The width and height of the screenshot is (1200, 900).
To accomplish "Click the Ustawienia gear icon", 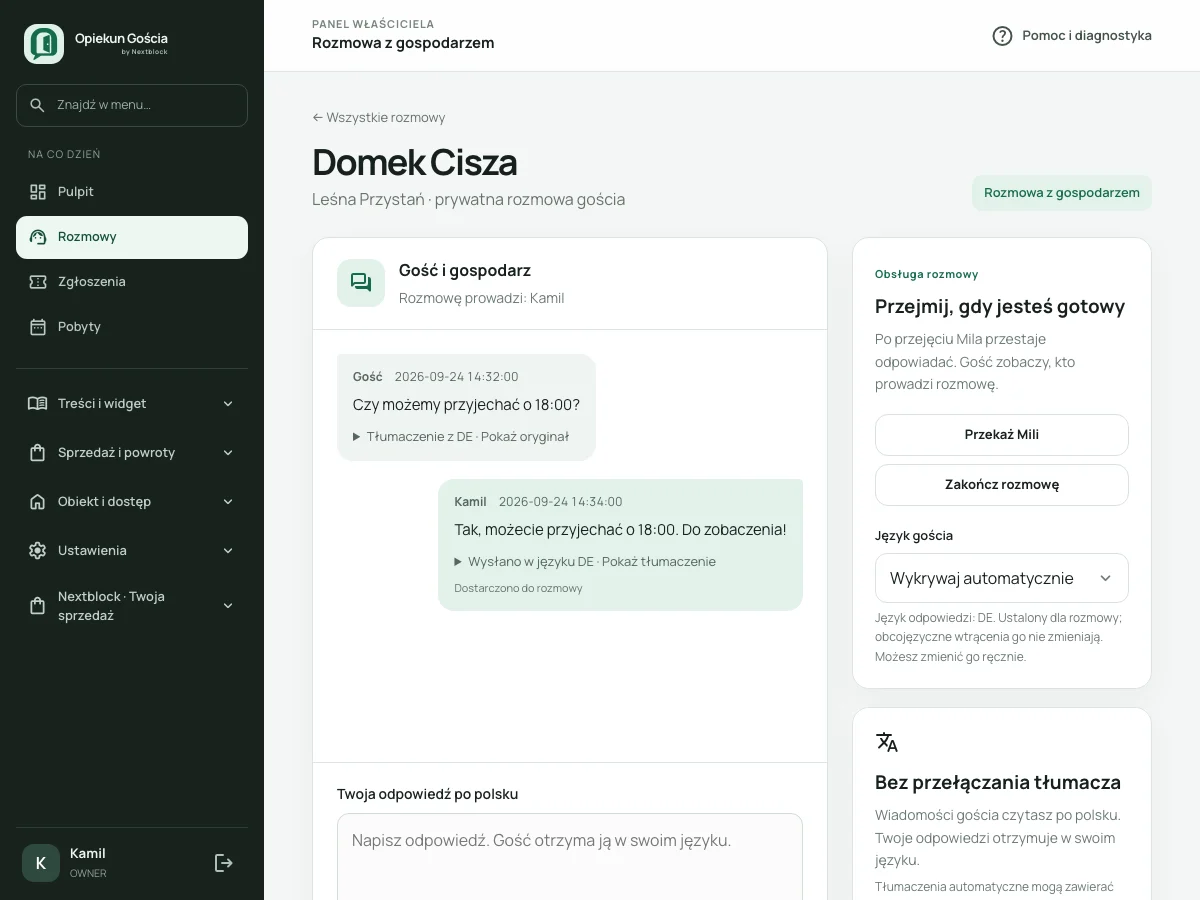I will pyautogui.click(x=38, y=551).
